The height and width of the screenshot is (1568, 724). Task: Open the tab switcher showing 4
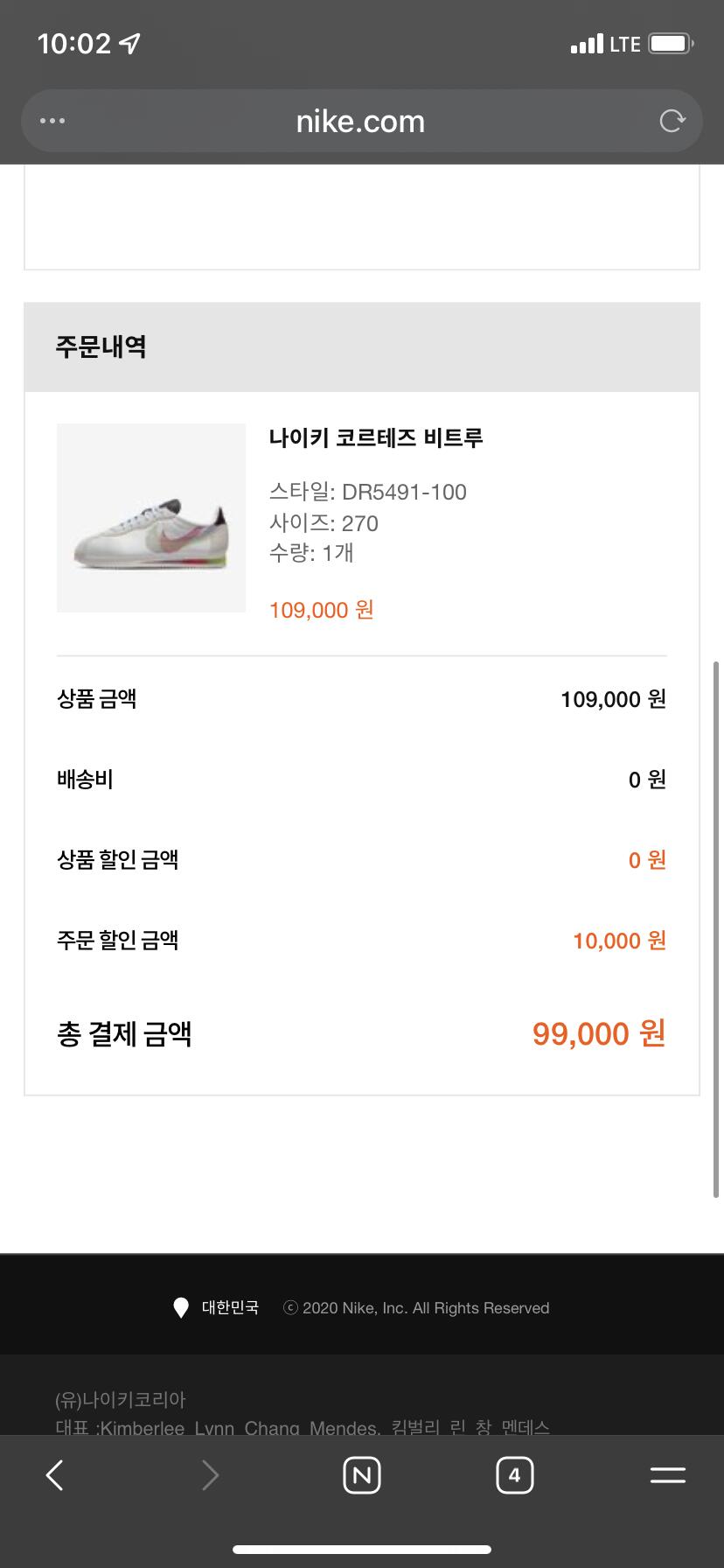[x=514, y=1475]
